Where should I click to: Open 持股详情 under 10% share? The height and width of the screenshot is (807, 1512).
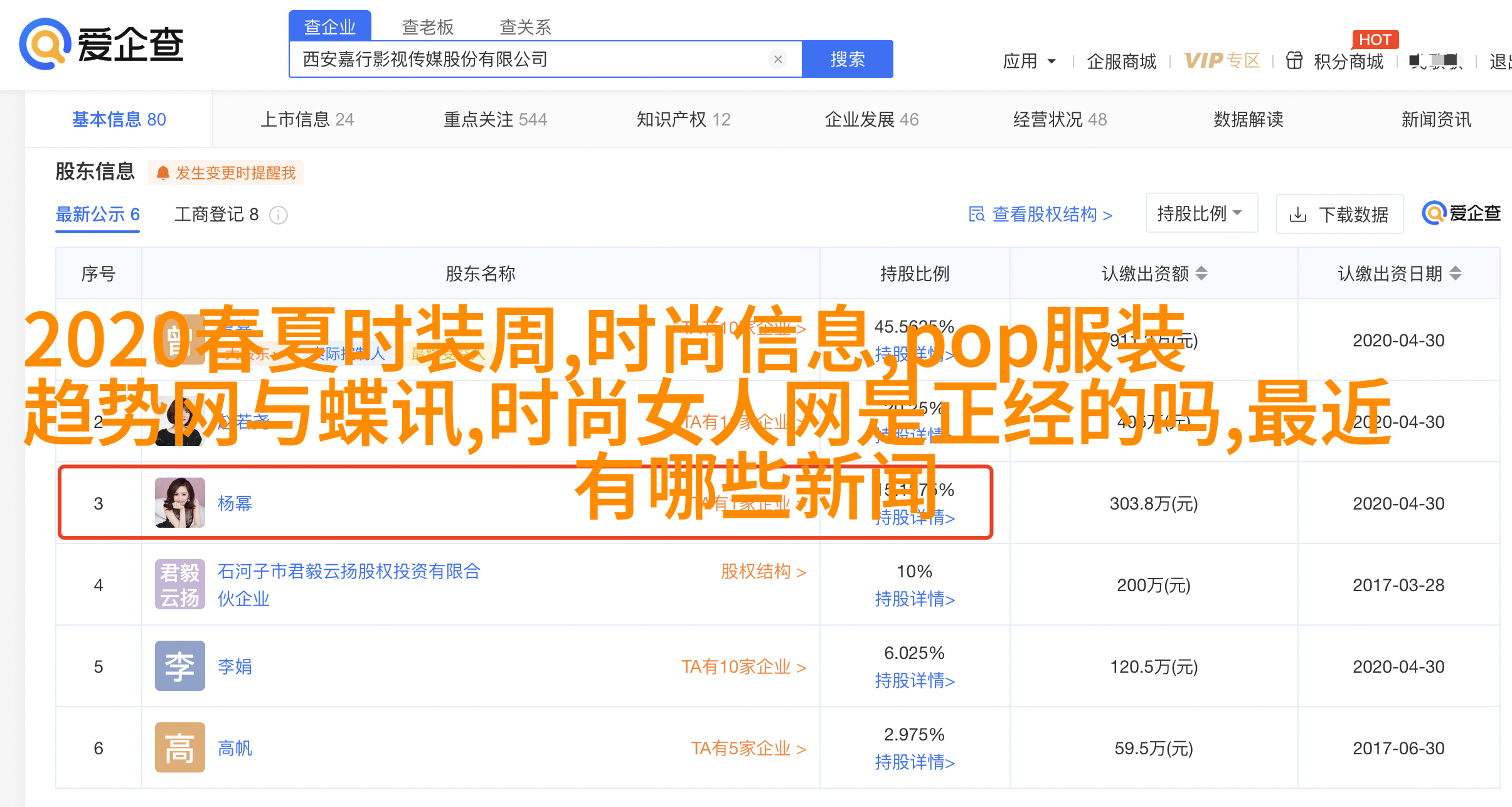[915, 599]
